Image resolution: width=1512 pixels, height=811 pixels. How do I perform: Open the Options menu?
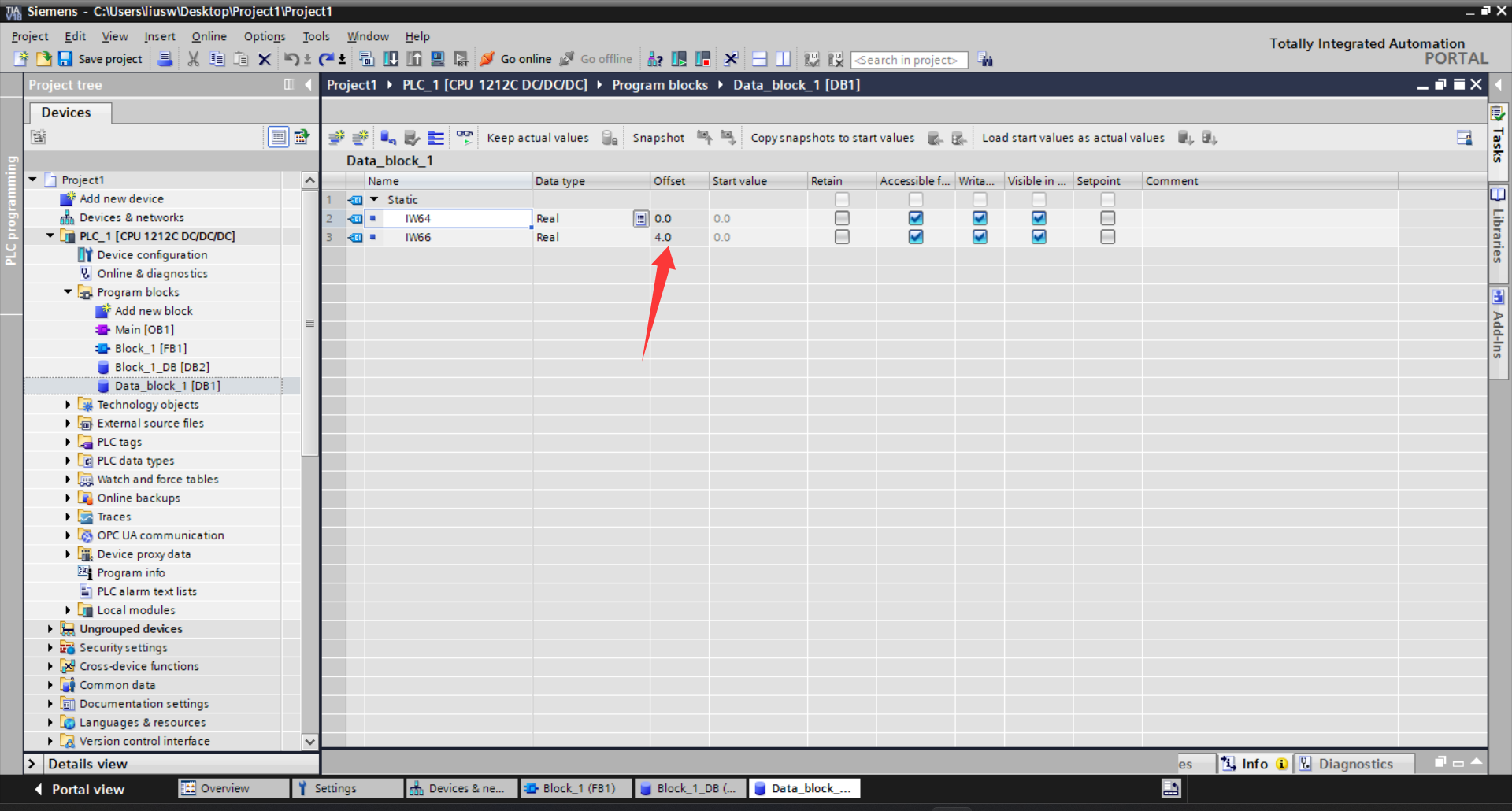(x=265, y=36)
